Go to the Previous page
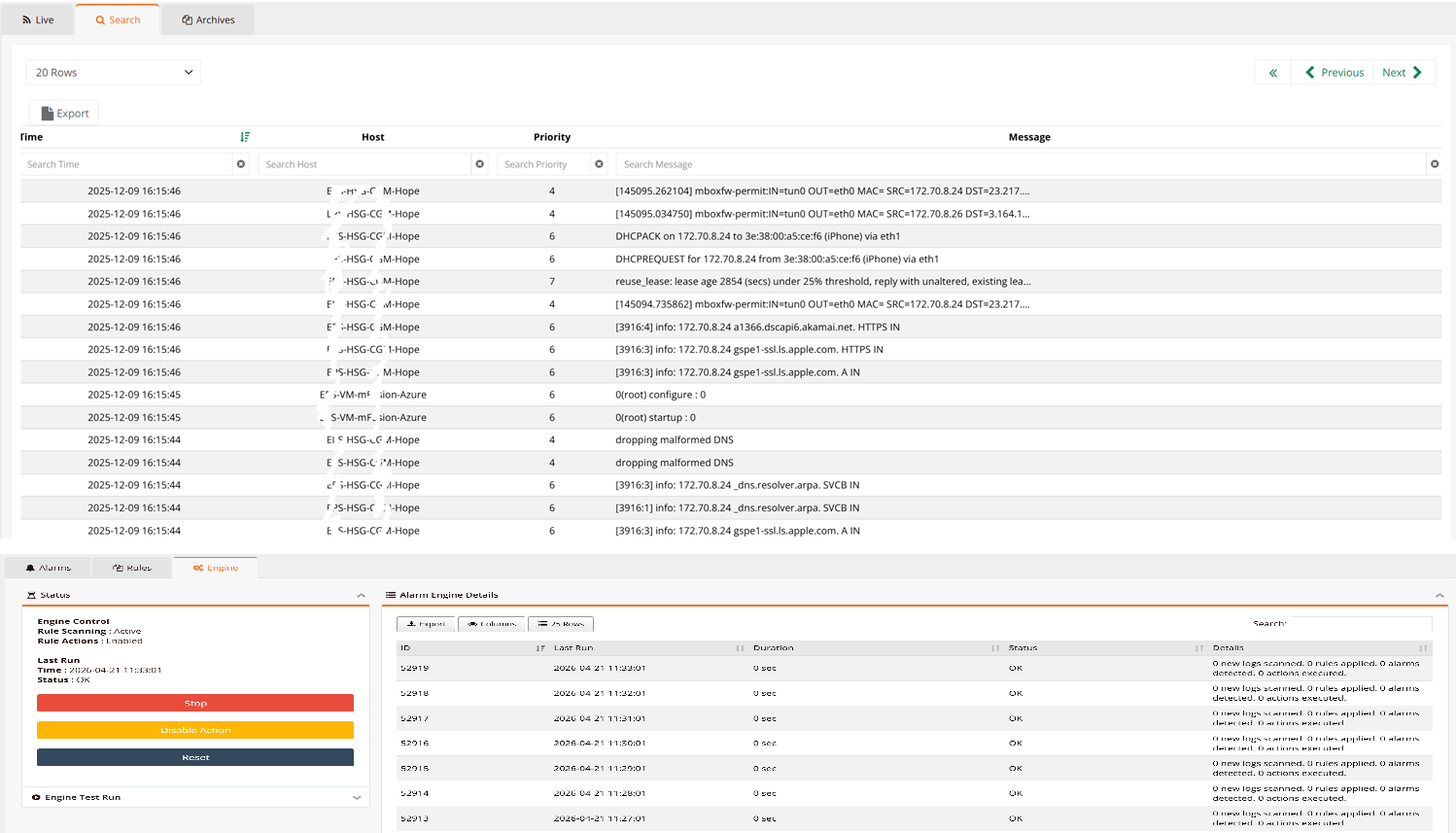Image resolution: width=1456 pixels, height=833 pixels. click(1333, 72)
